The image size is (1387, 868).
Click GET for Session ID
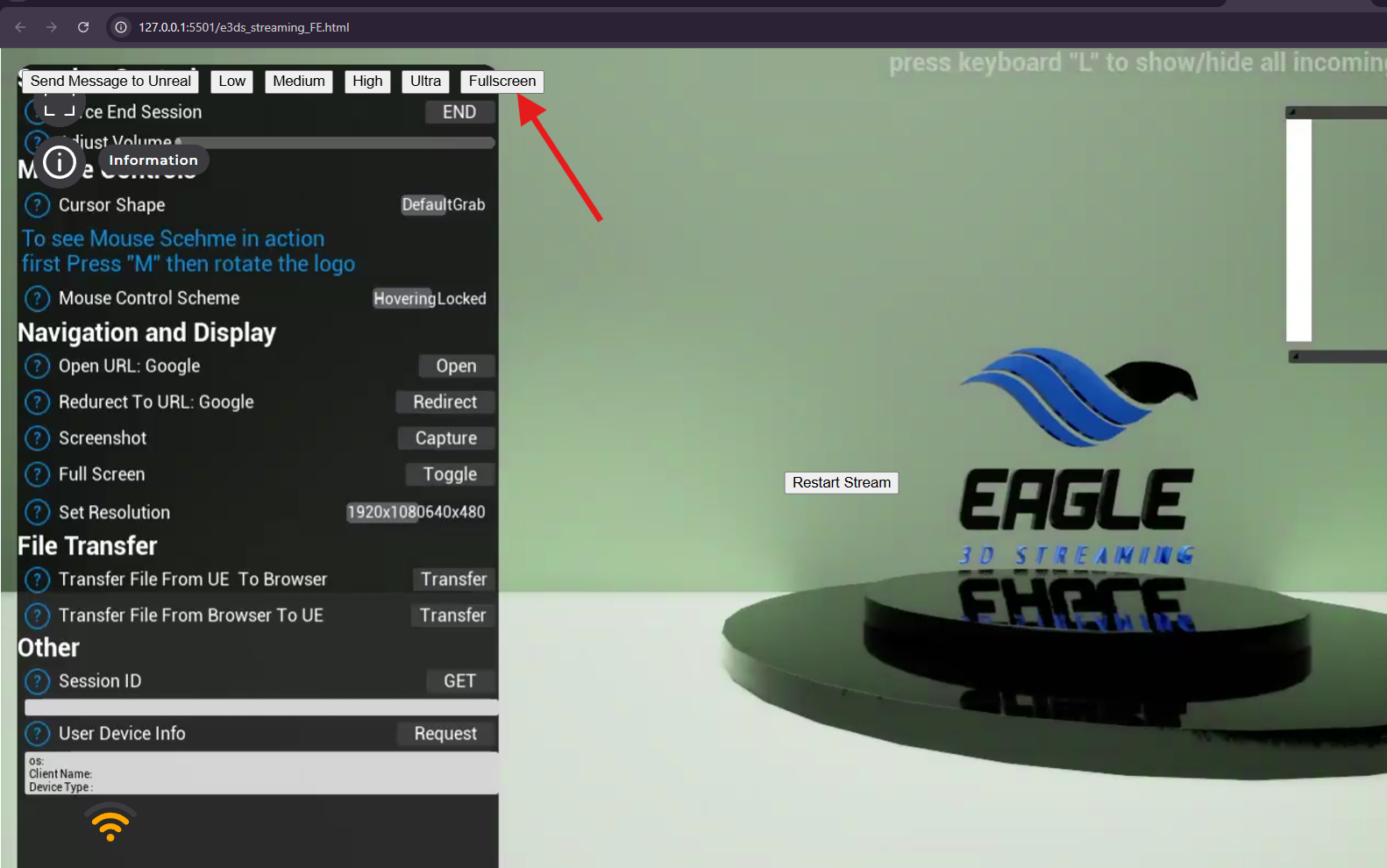[459, 681]
